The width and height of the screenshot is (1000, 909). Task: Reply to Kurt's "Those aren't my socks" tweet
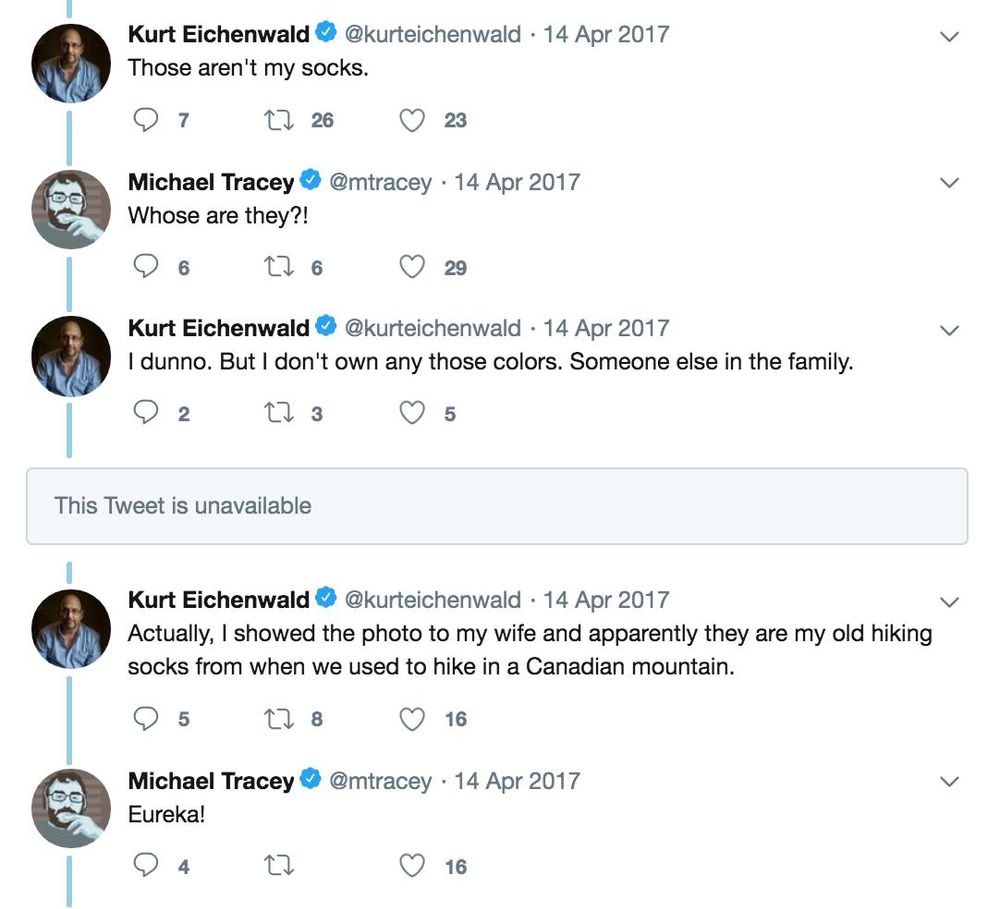click(x=145, y=119)
